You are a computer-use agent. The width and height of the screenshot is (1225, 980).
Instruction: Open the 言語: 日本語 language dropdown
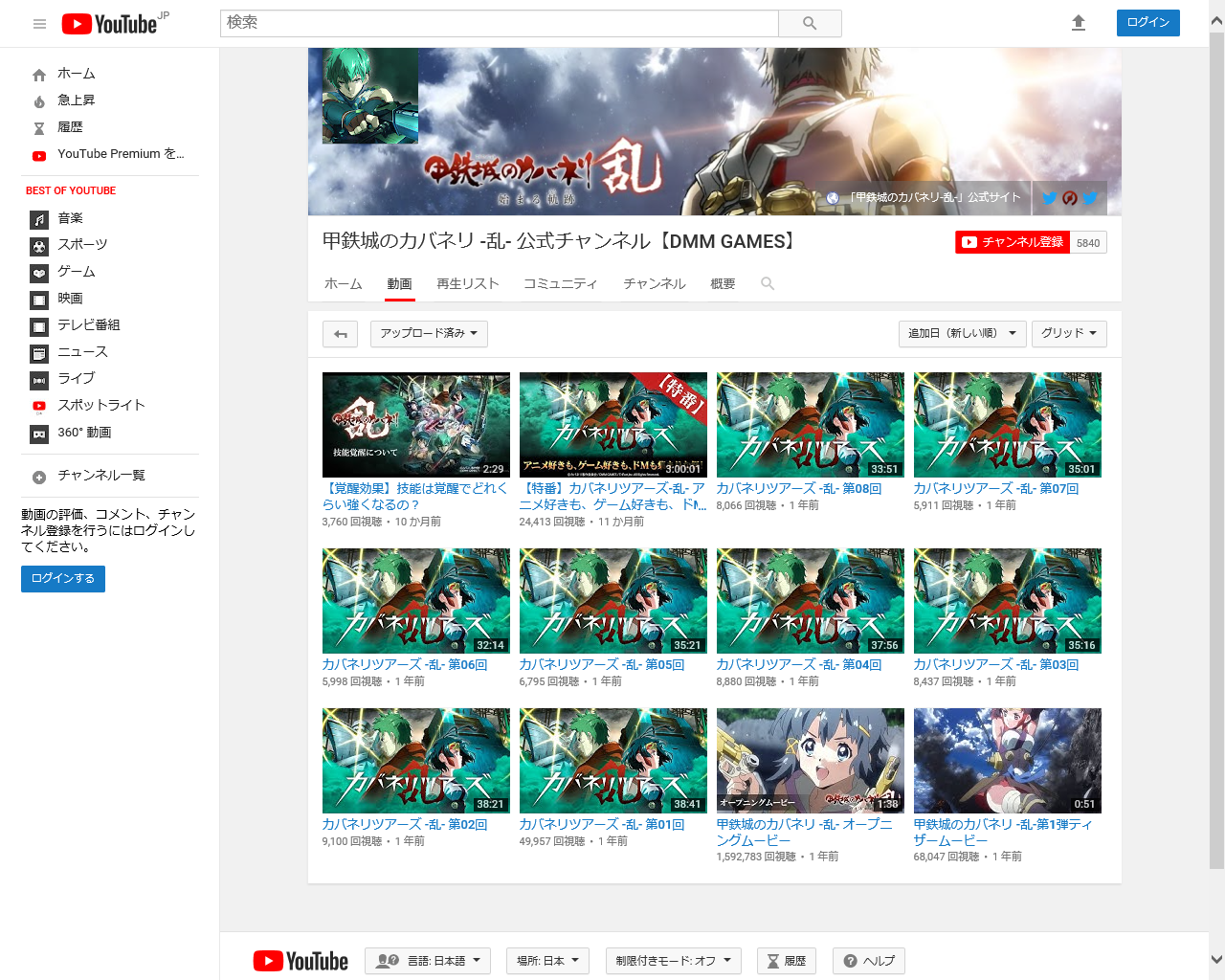[x=428, y=961]
